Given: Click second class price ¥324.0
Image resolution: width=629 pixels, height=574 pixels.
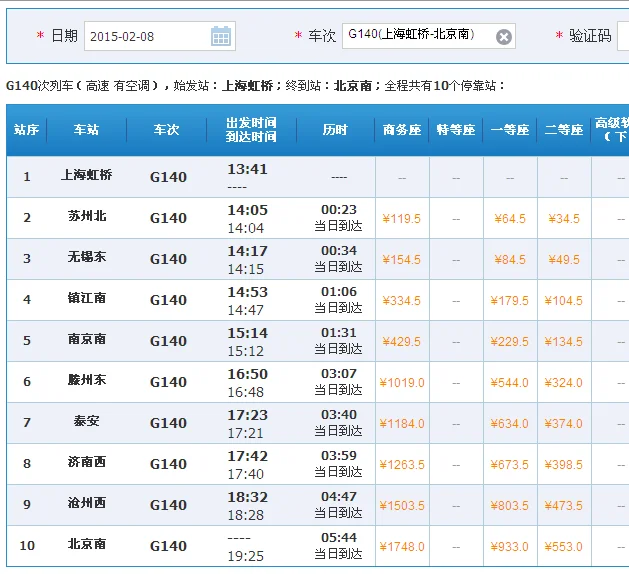Looking at the screenshot, I should click(564, 383).
